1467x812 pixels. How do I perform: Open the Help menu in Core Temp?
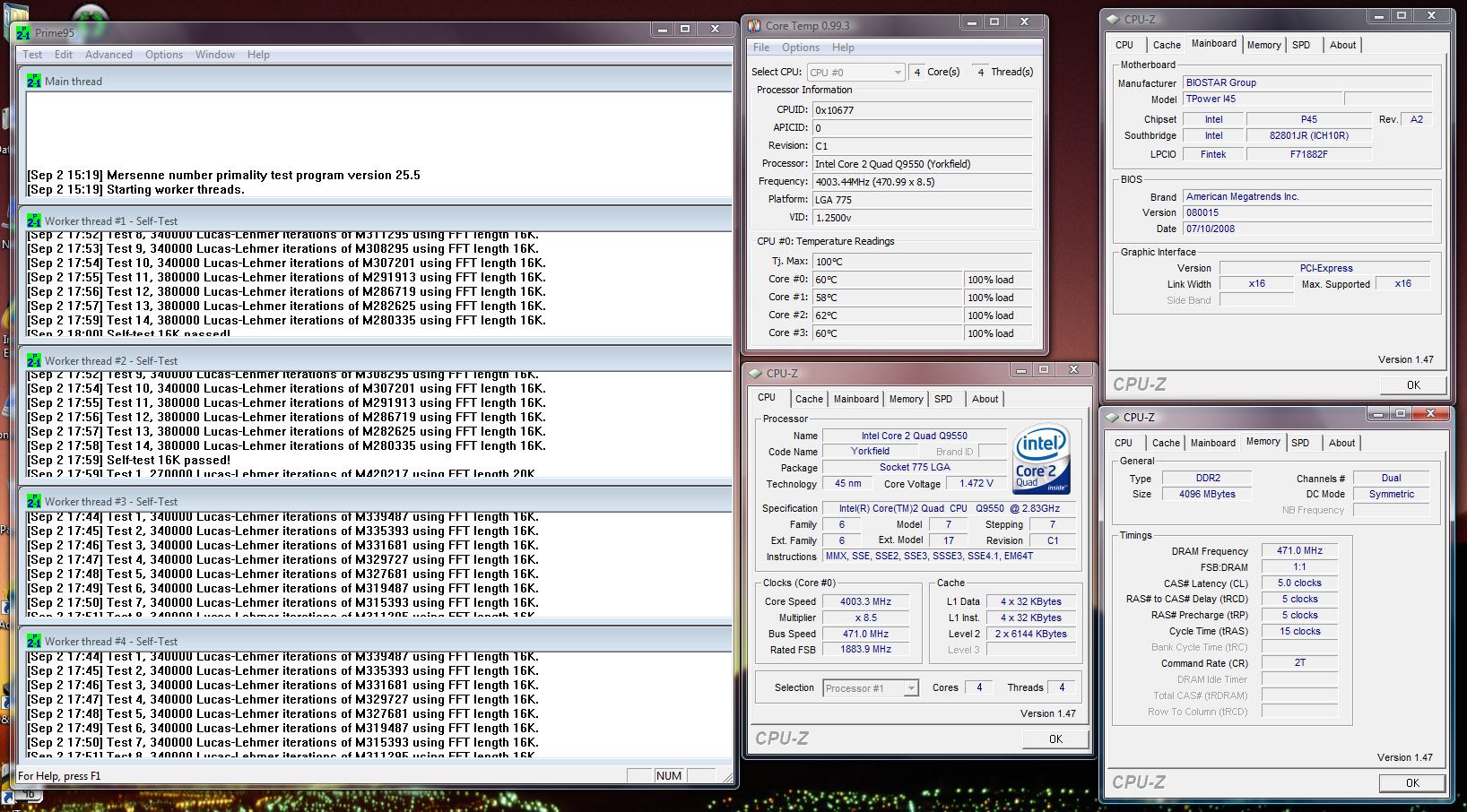(843, 48)
